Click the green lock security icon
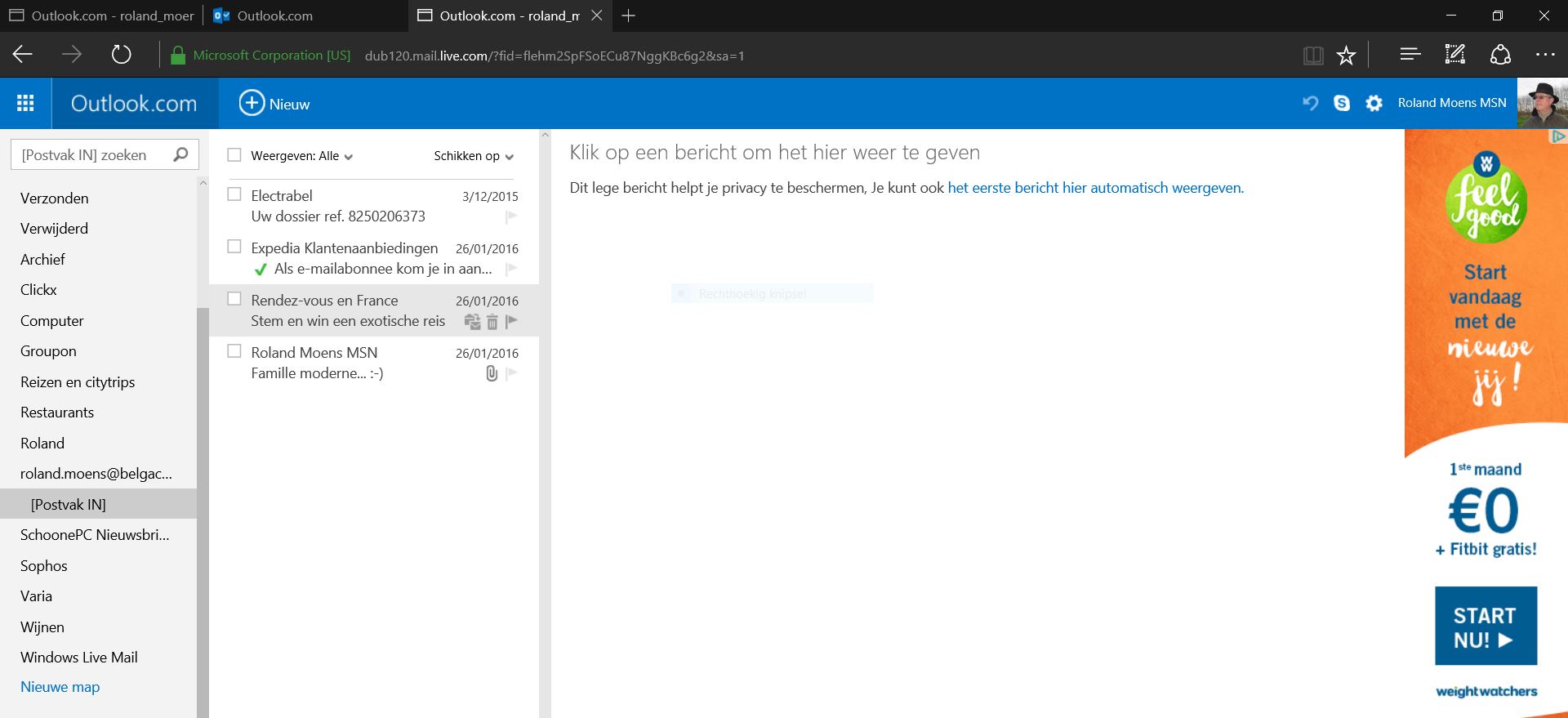This screenshot has width=1568, height=718. click(x=177, y=55)
